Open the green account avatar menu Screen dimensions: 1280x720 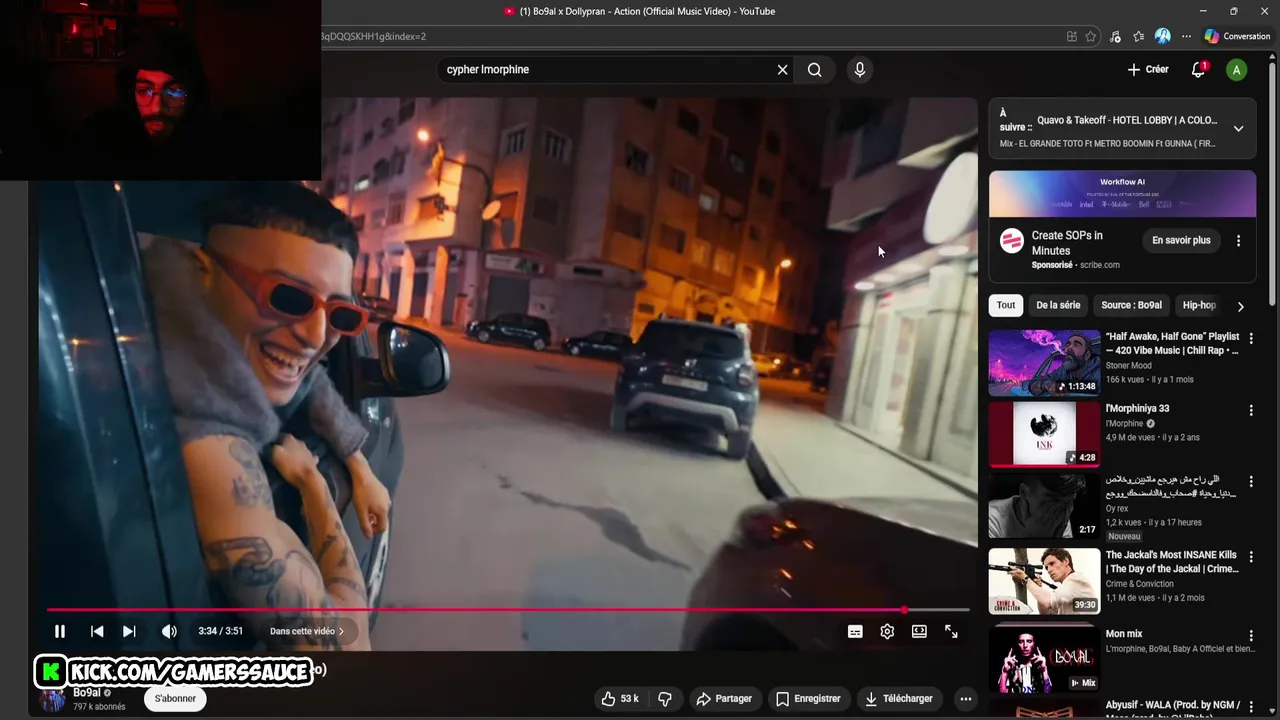pyautogui.click(x=1237, y=69)
